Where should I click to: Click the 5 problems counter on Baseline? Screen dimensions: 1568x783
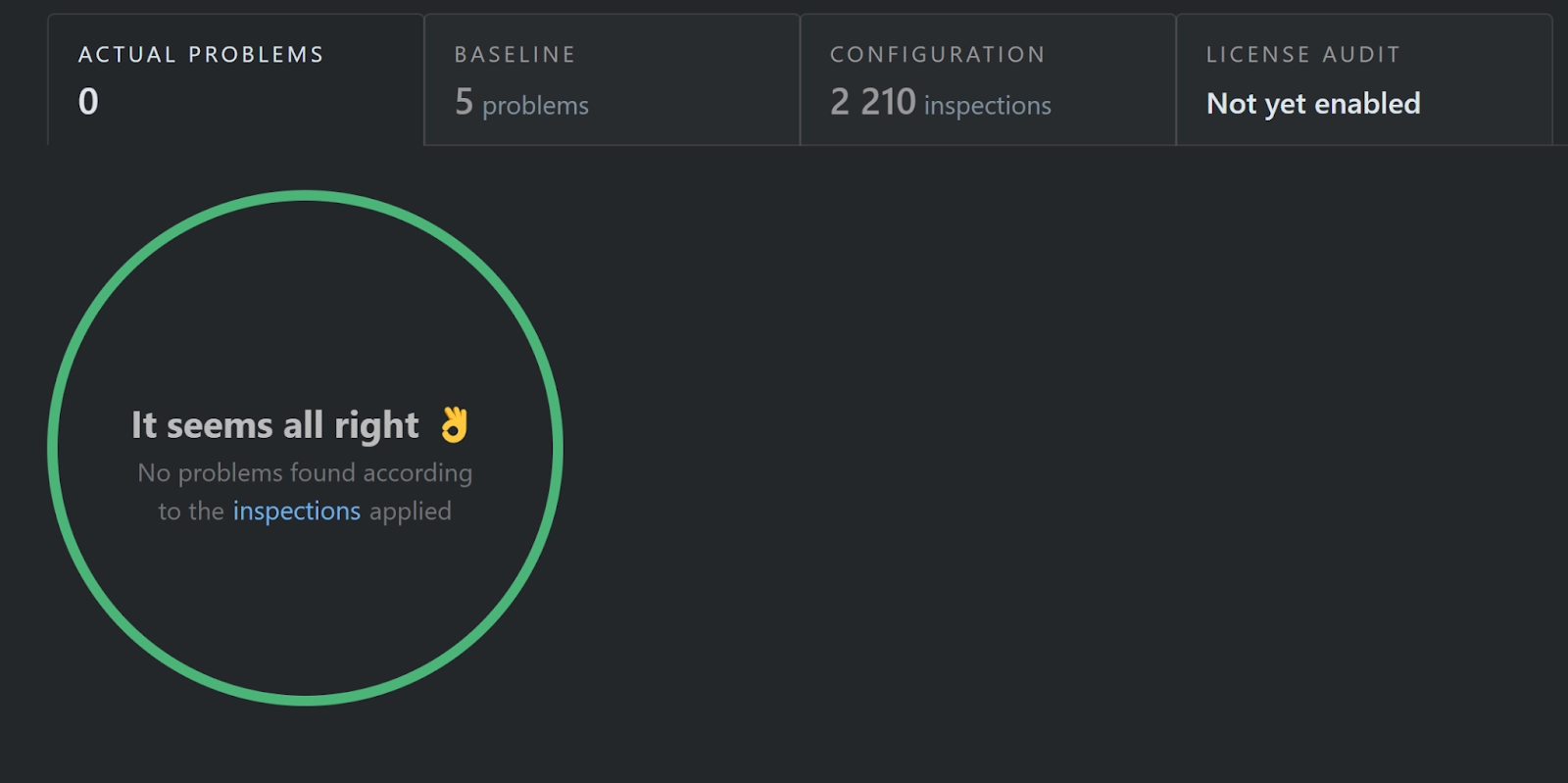520,105
